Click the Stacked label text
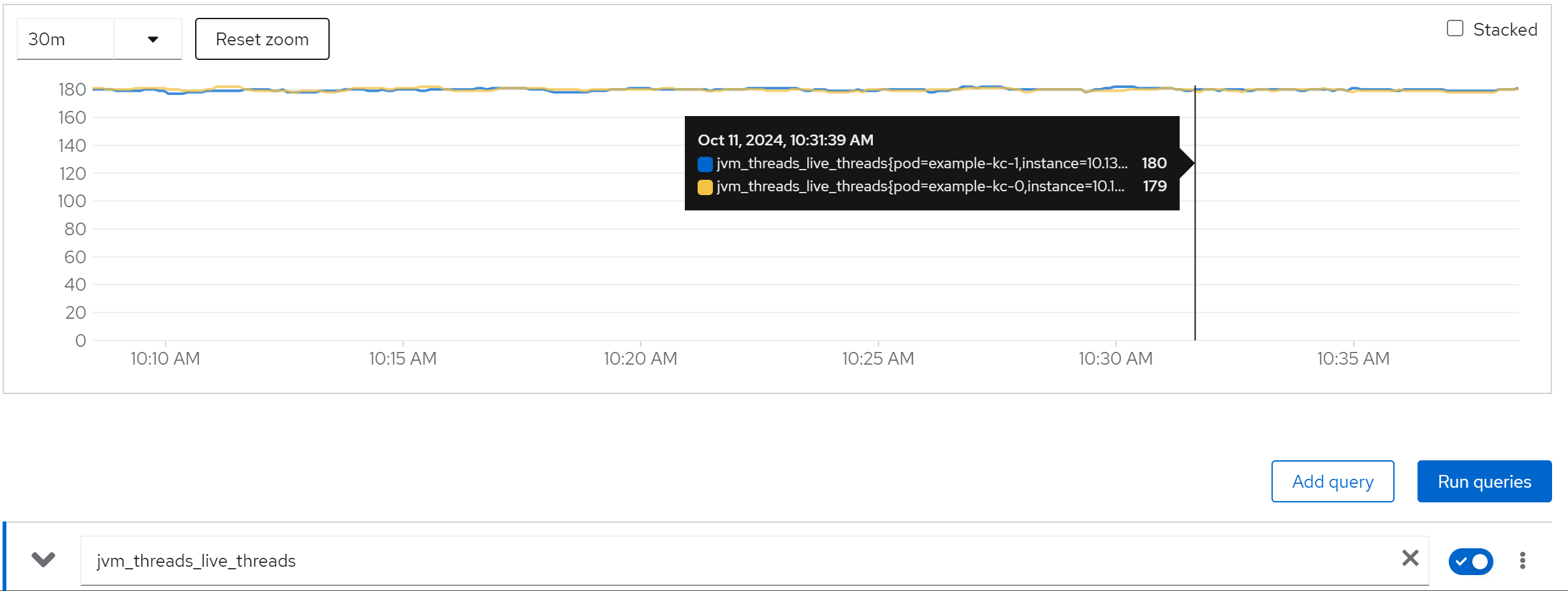 click(x=1504, y=29)
